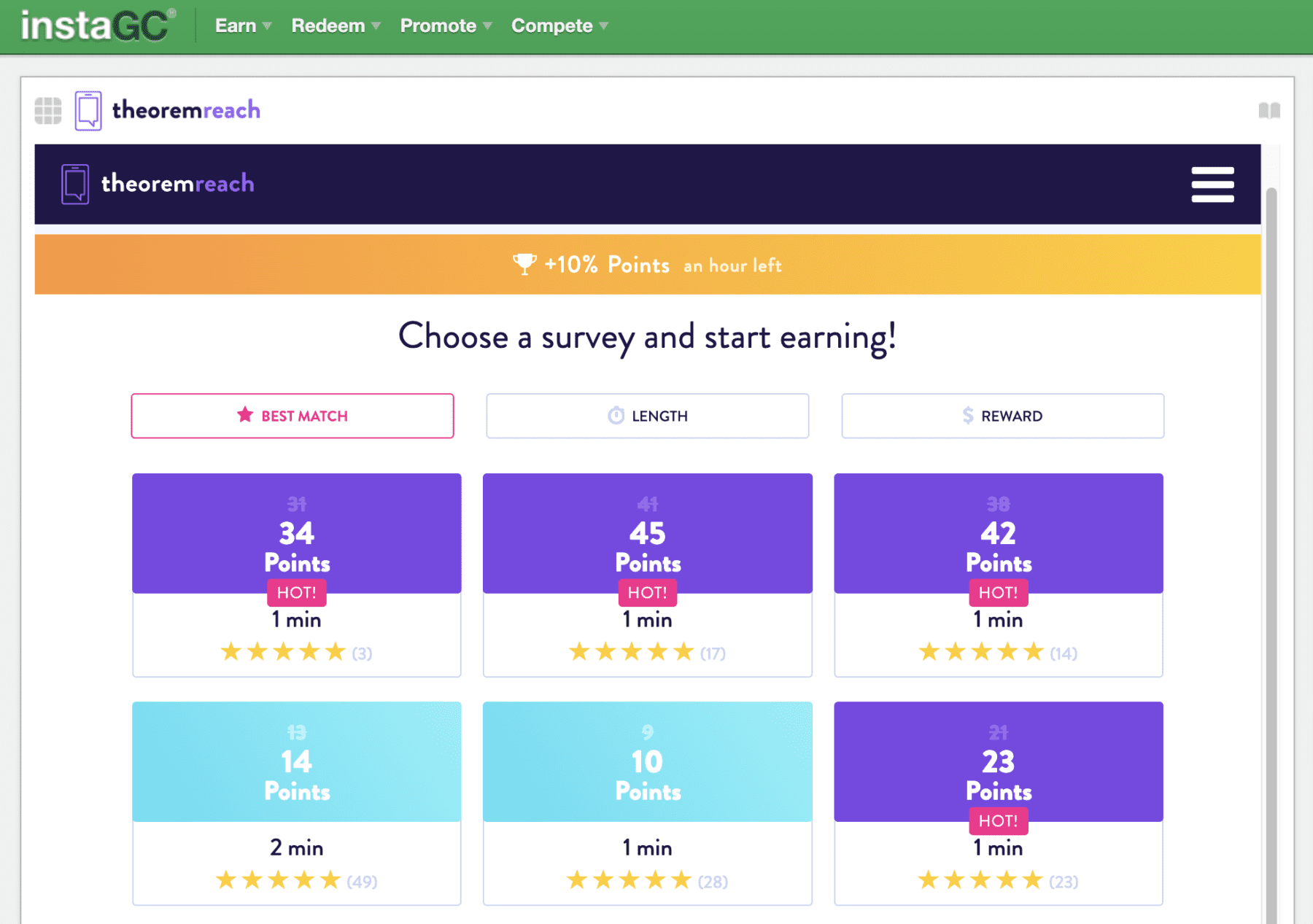This screenshot has height=924, width=1313.
Task: Click HOT! badge on 42 Points survey
Action: point(999,592)
